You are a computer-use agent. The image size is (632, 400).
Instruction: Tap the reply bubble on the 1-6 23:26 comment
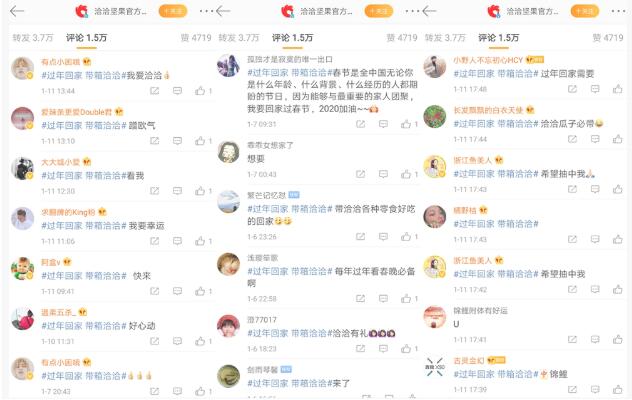[383, 237]
